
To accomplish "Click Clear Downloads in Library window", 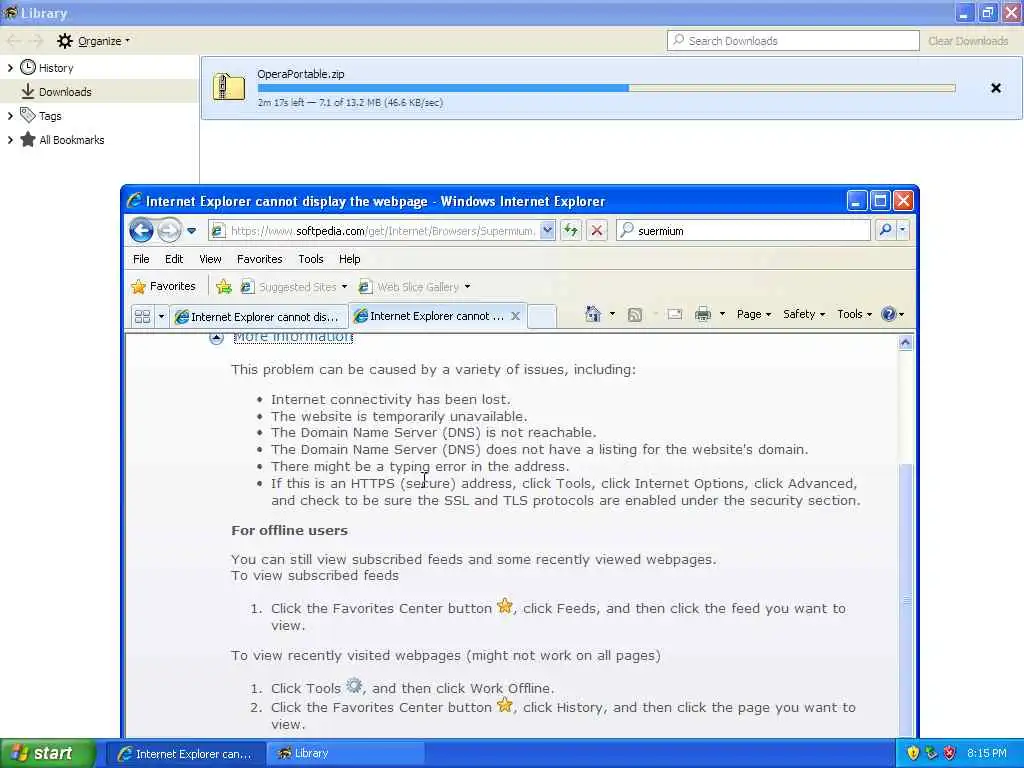I will point(968,41).
